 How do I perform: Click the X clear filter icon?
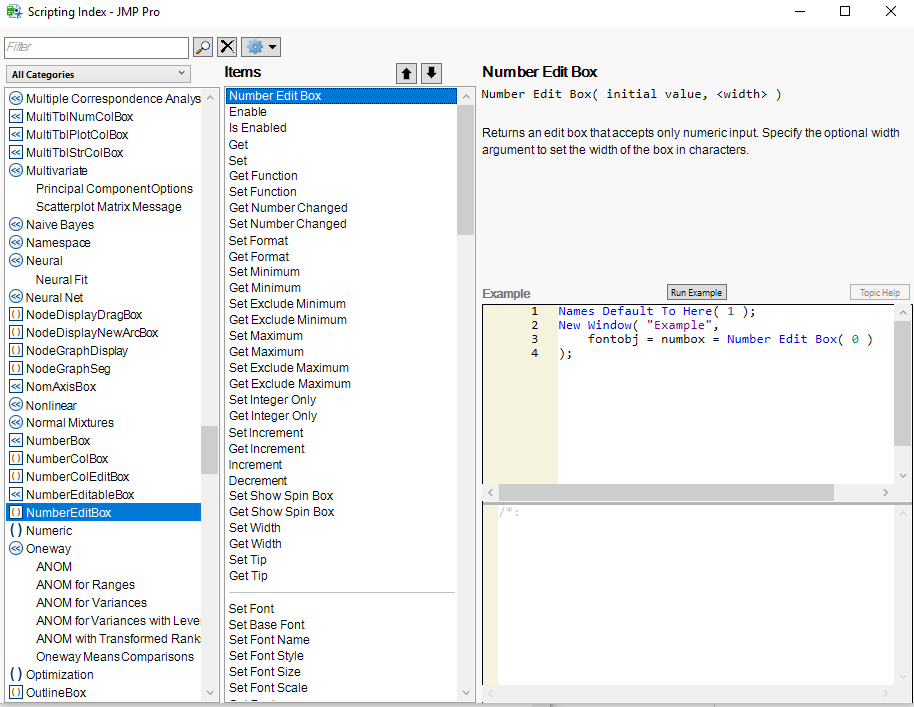click(x=227, y=47)
